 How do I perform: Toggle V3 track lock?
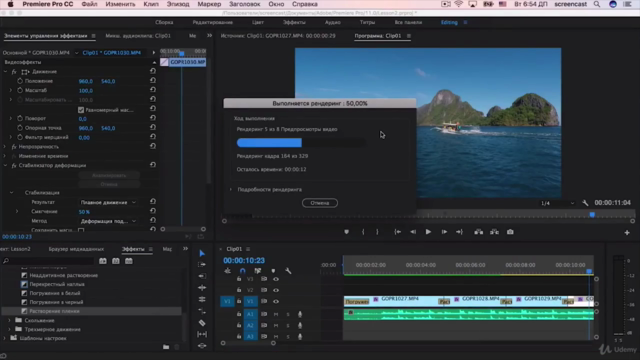(x=239, y=279)
